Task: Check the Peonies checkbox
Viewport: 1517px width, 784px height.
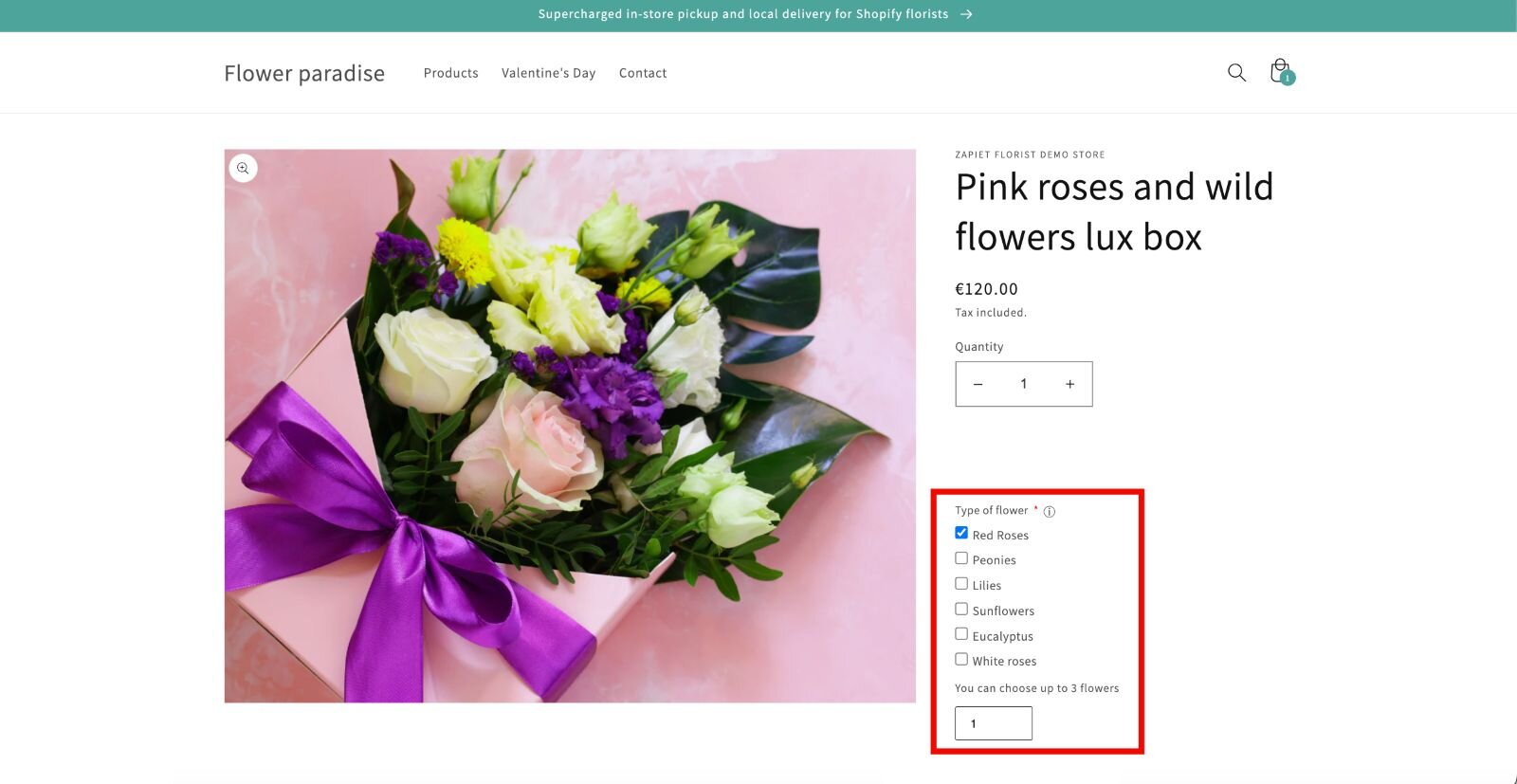Action: click(x=961, y=558)
